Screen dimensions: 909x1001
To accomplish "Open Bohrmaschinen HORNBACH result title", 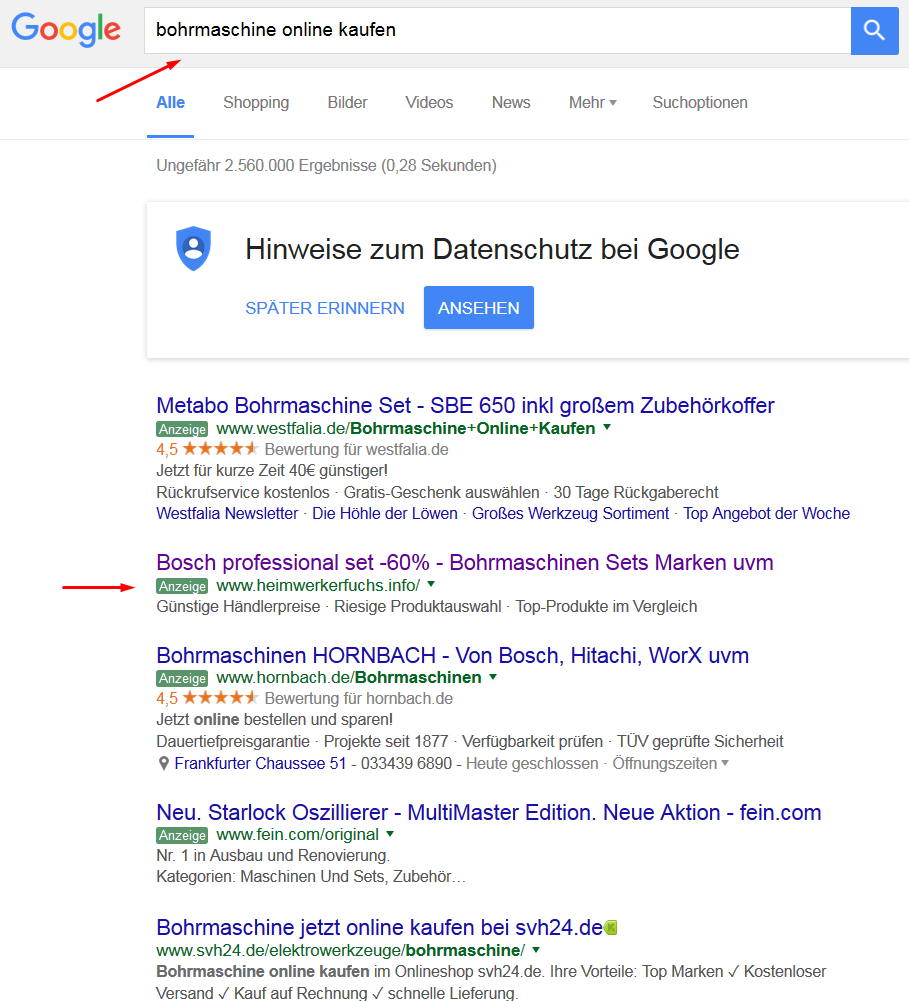I will 453,656.
